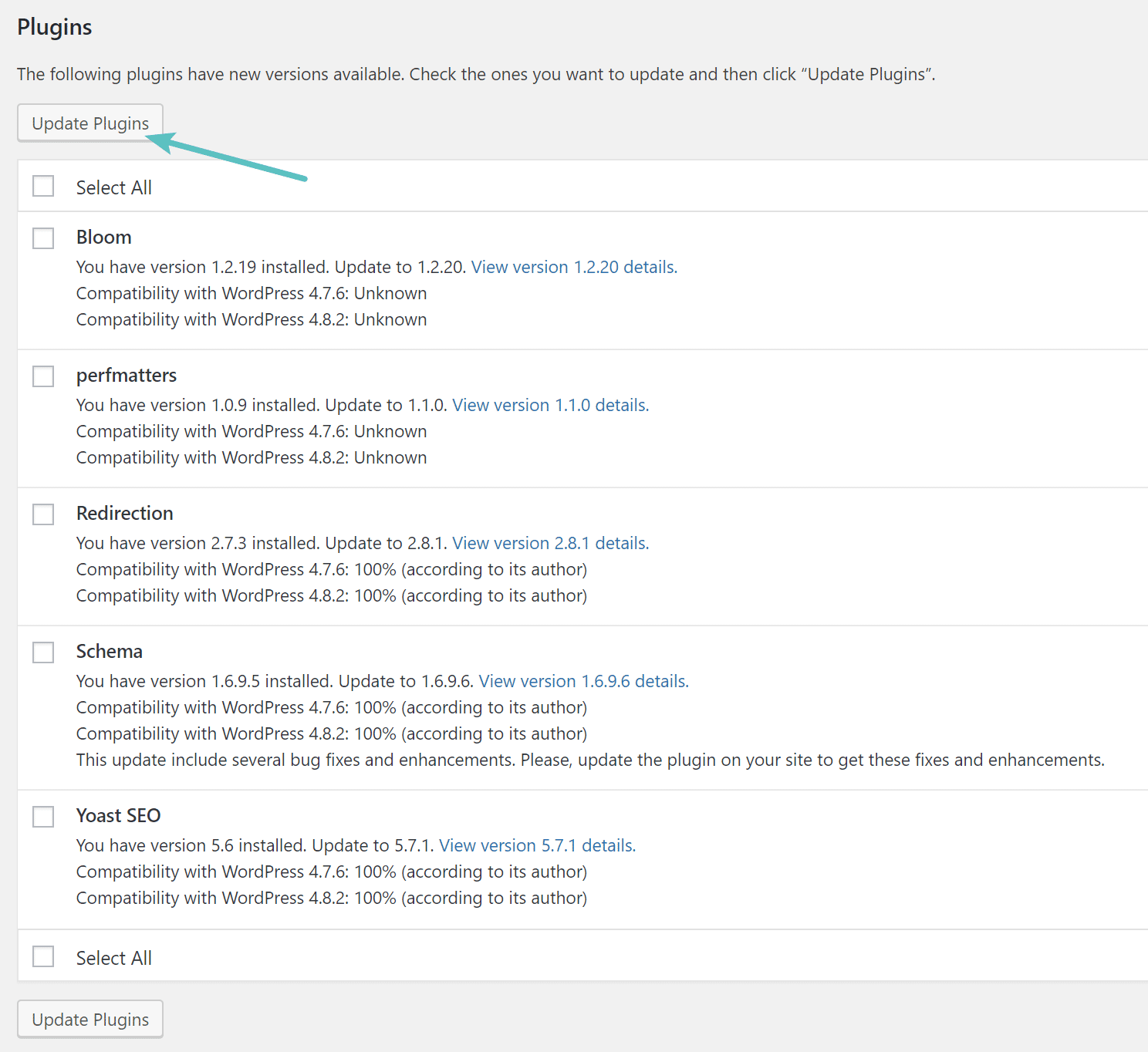Image resolution: width=1148 pixels, height=1052 pixels.
Task: Check the Redirection plugin checkbox
Action: point(42,514)
